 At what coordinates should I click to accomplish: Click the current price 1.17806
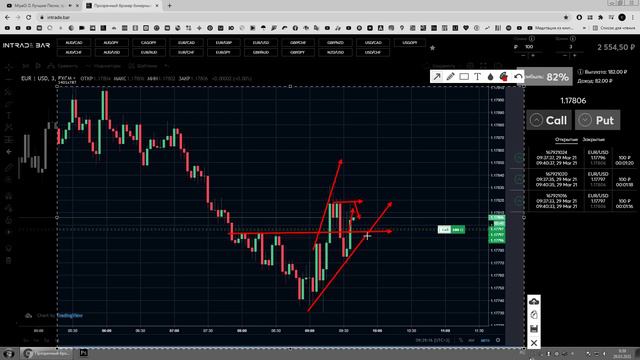(x=573, y=100)
